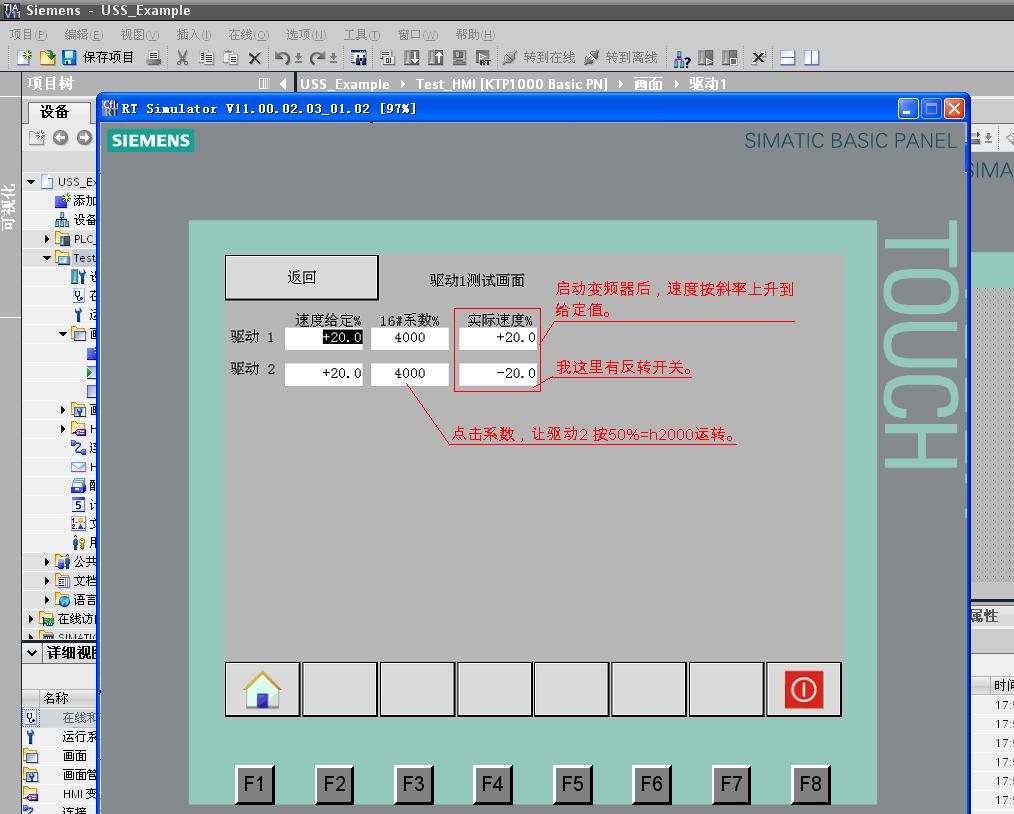Click the user administration icon in the project tree
1014x814 pixels.
[x=78, y=542]
